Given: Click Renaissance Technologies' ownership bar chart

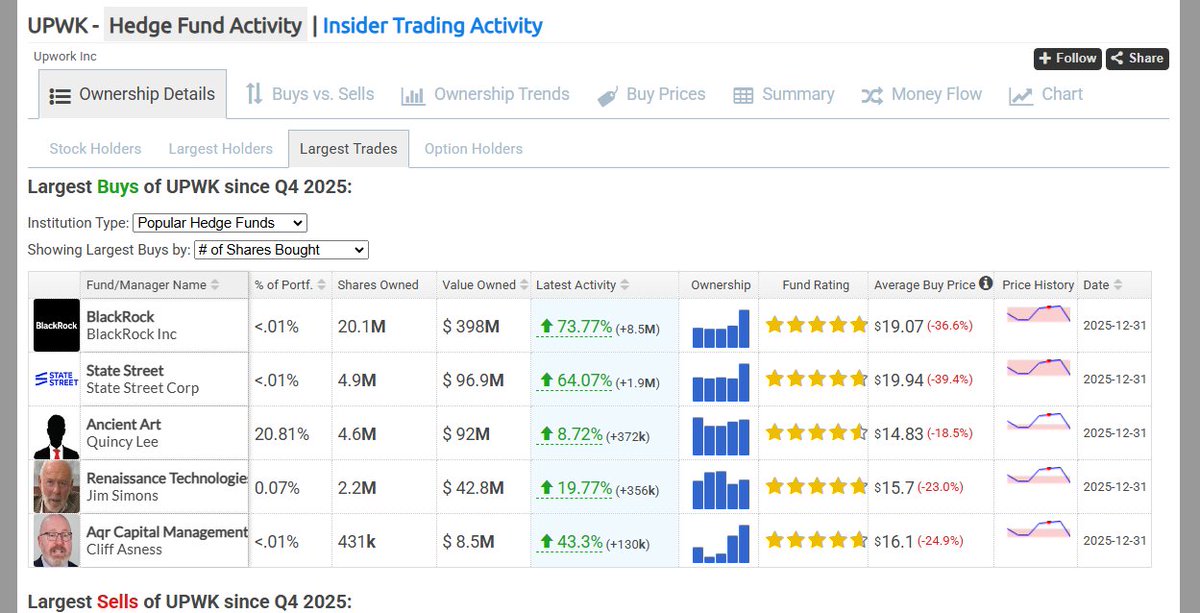Looking at the screenshot, I should (720, 490).
